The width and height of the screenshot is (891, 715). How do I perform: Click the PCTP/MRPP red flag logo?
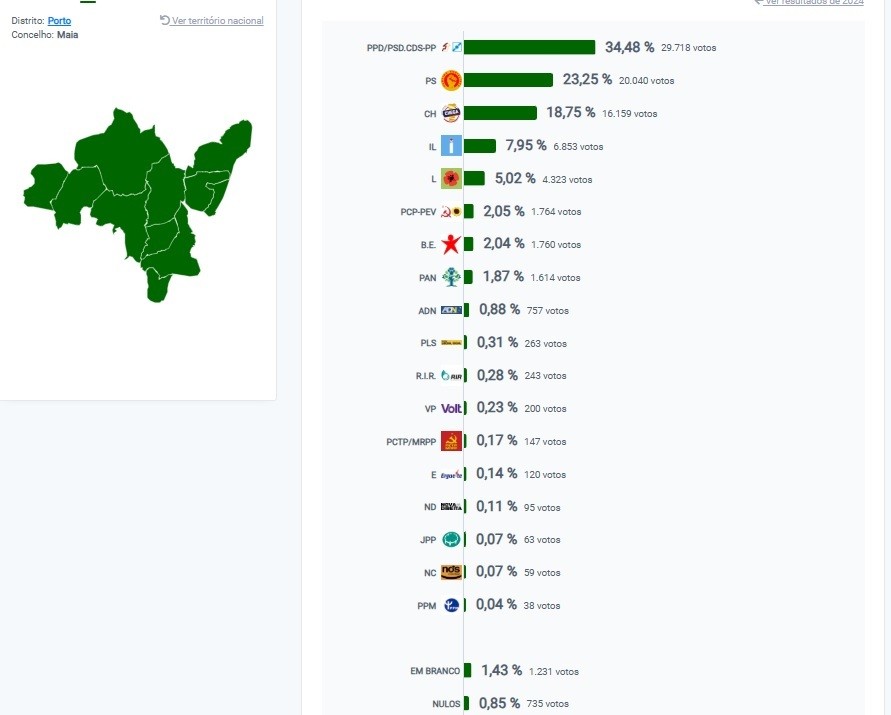pos(451,441)
